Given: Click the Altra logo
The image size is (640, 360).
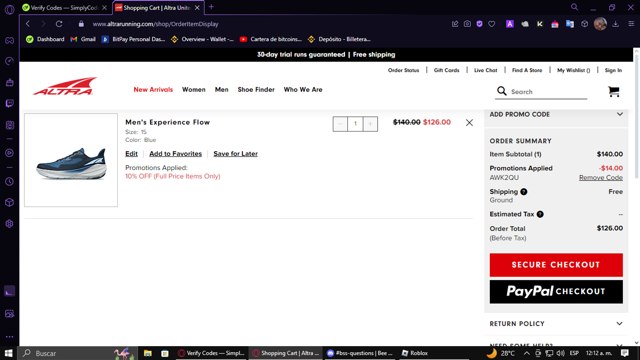Looking at the screenshot, I should pyautogui.click(x=65, y=86).
